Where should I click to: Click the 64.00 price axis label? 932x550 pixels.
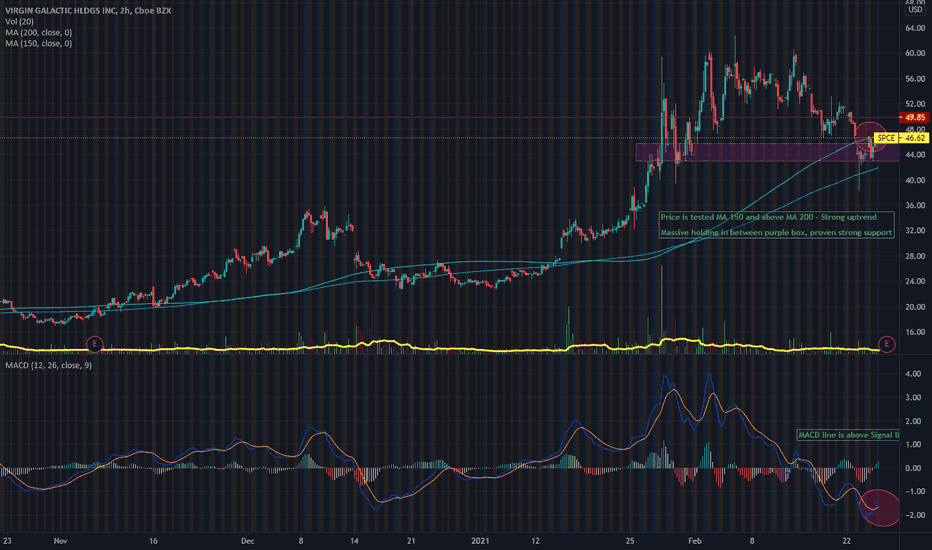click(915, 28)
